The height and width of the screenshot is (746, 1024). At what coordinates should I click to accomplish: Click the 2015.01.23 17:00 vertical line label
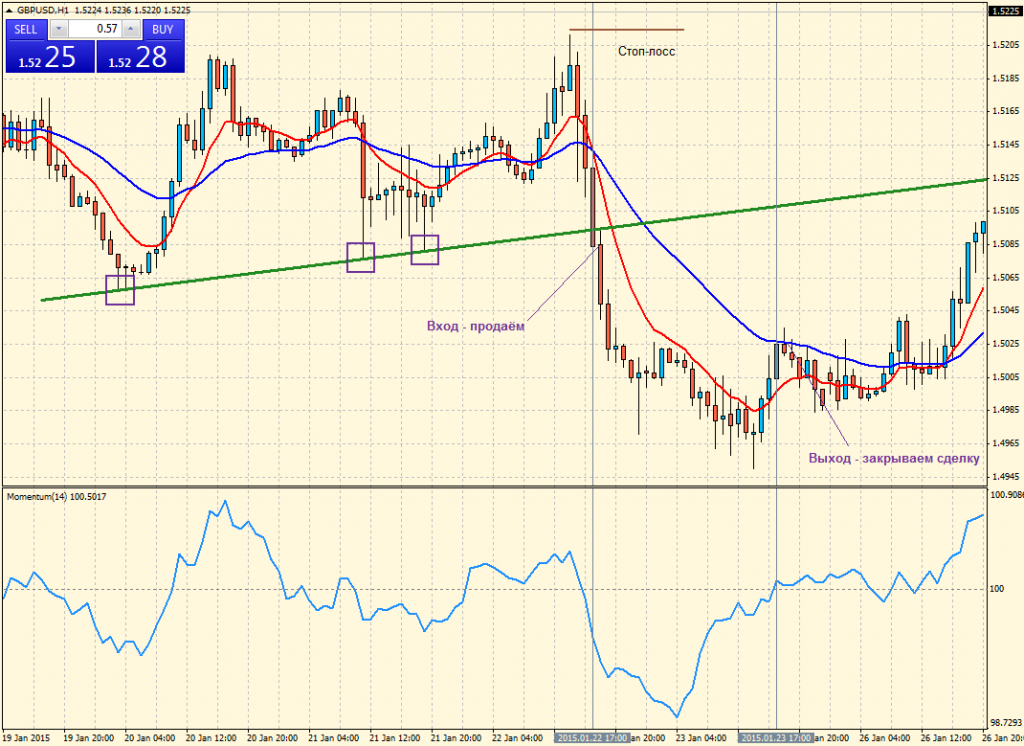point(776,738)
